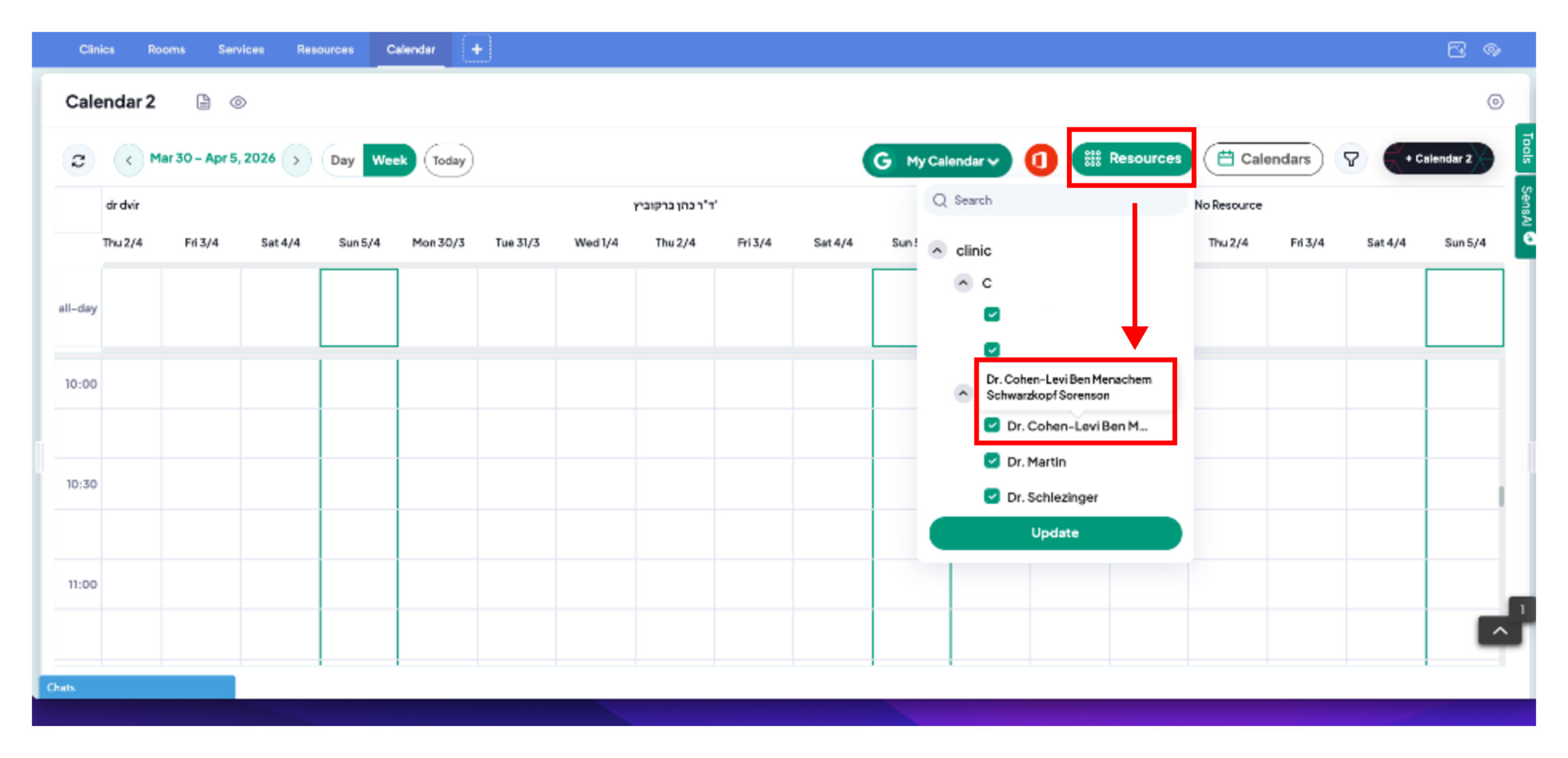
Task: Go to previous week arrow
Action: tap(129, 160)
